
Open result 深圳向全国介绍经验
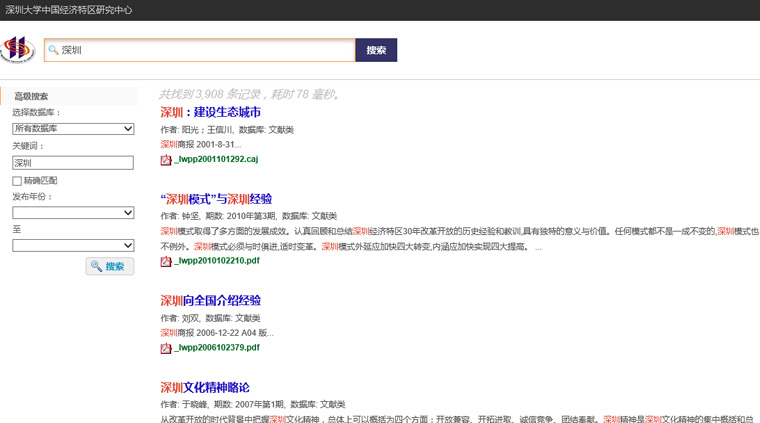click(x=210, y=300)
